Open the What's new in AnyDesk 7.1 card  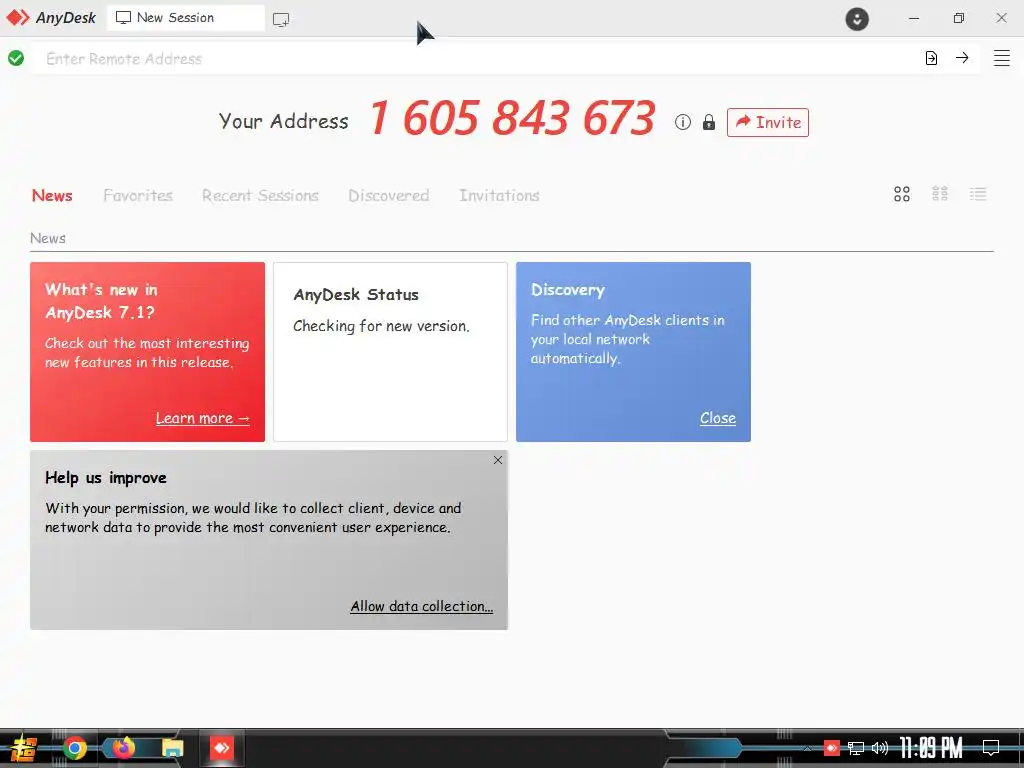[x=148, y=352]
